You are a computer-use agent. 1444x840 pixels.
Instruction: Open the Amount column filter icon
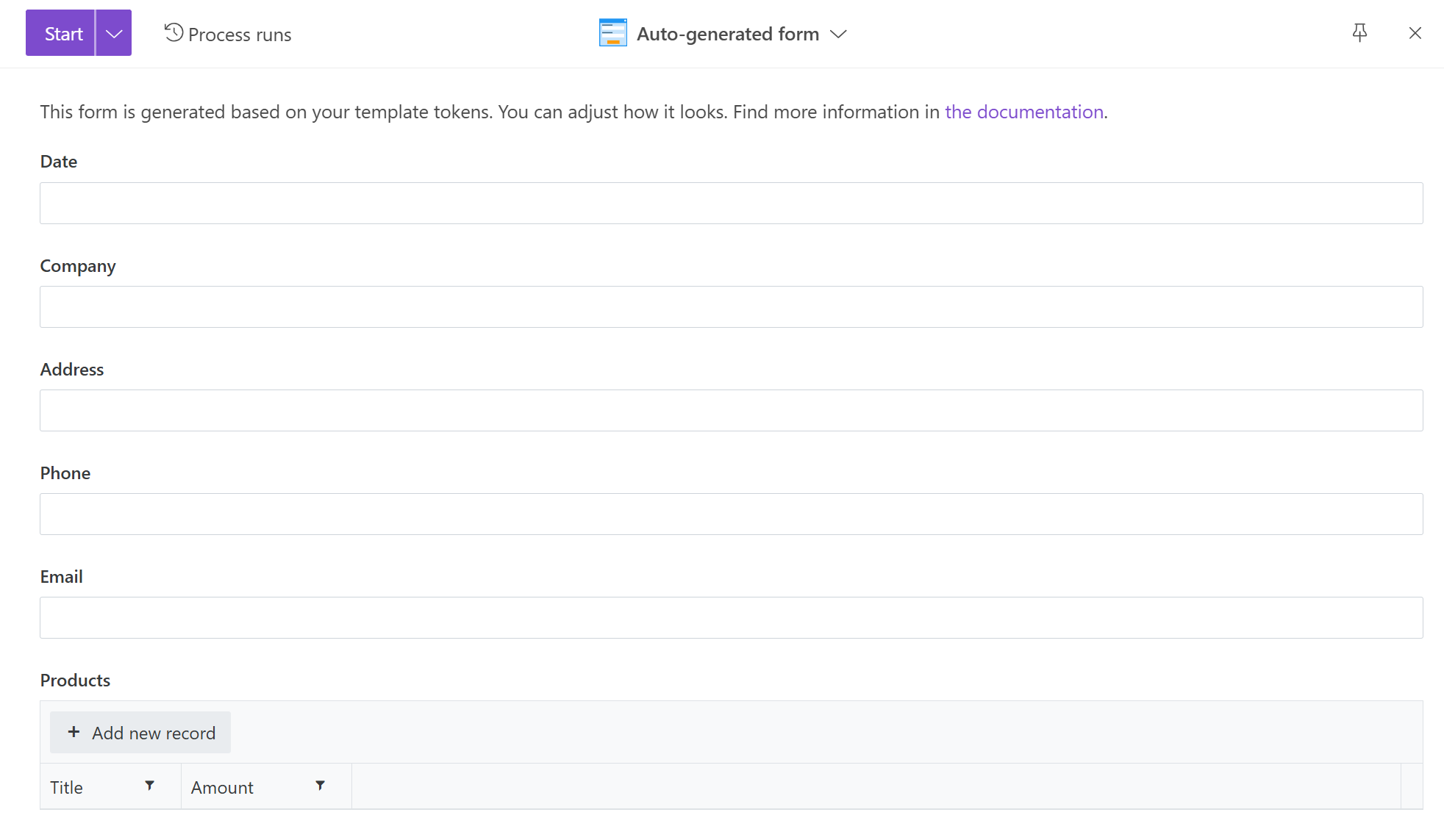[x=321, y=786]
